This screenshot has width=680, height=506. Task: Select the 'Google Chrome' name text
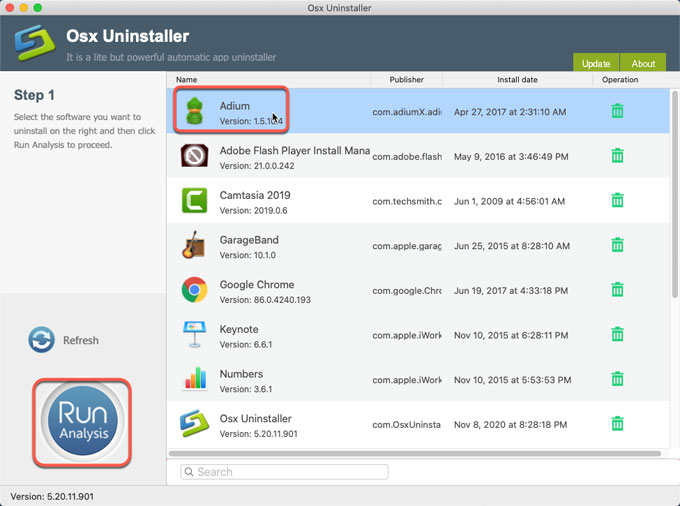[257, 284]
